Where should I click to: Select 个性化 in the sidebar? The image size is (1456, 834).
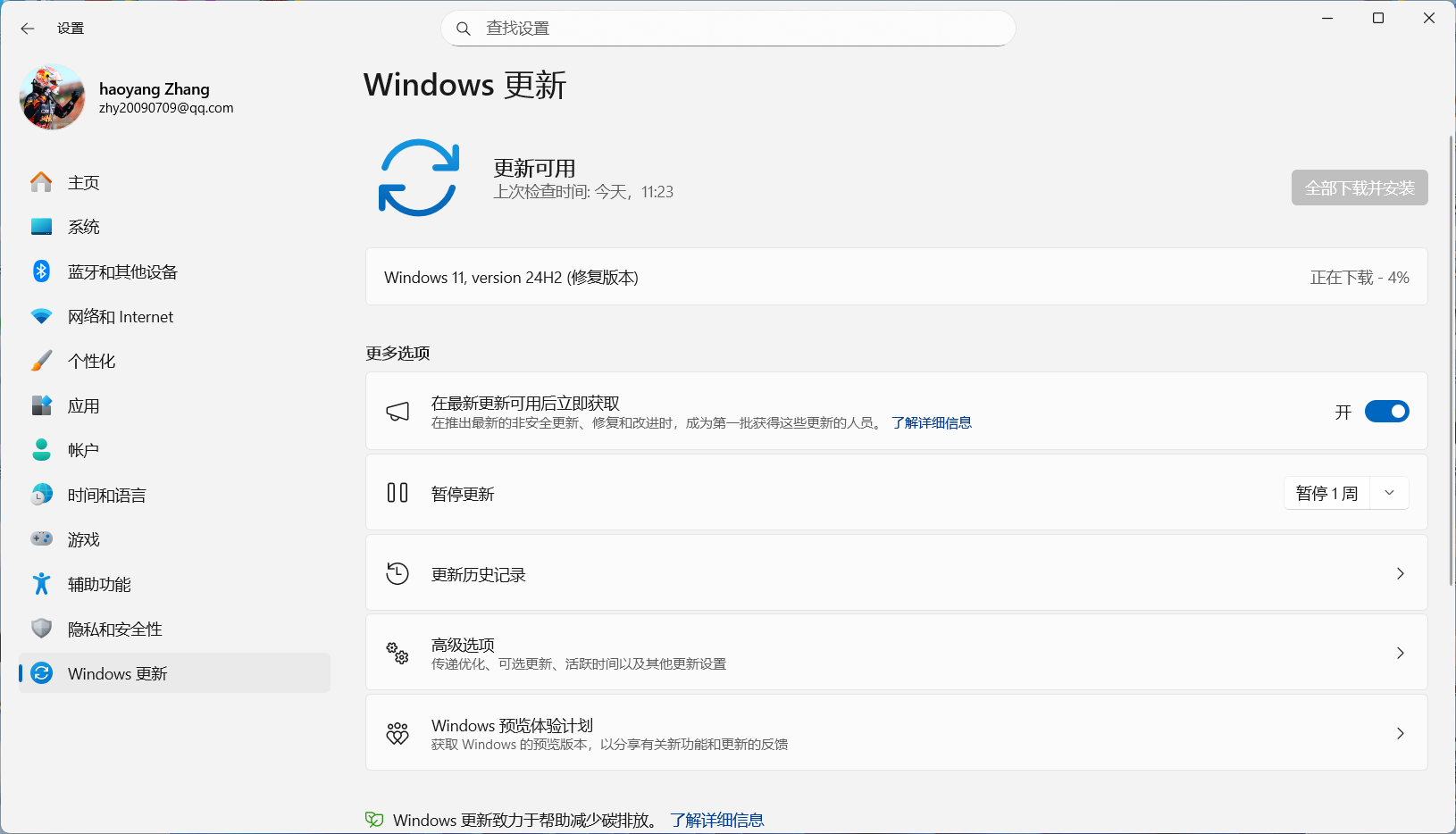click(x=174, y=361)
